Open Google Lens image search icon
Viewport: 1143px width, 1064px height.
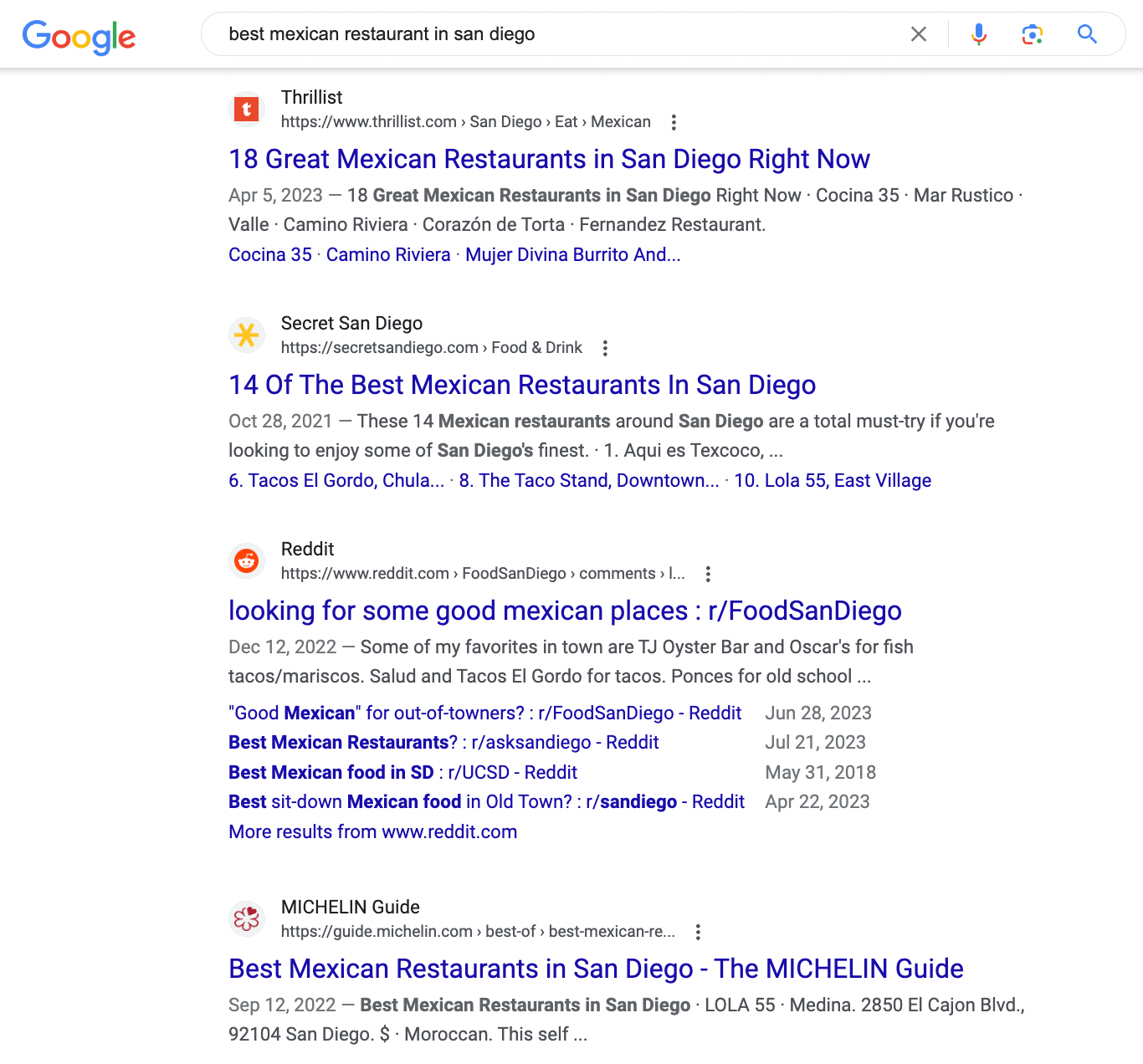[x=1033, y=34]
